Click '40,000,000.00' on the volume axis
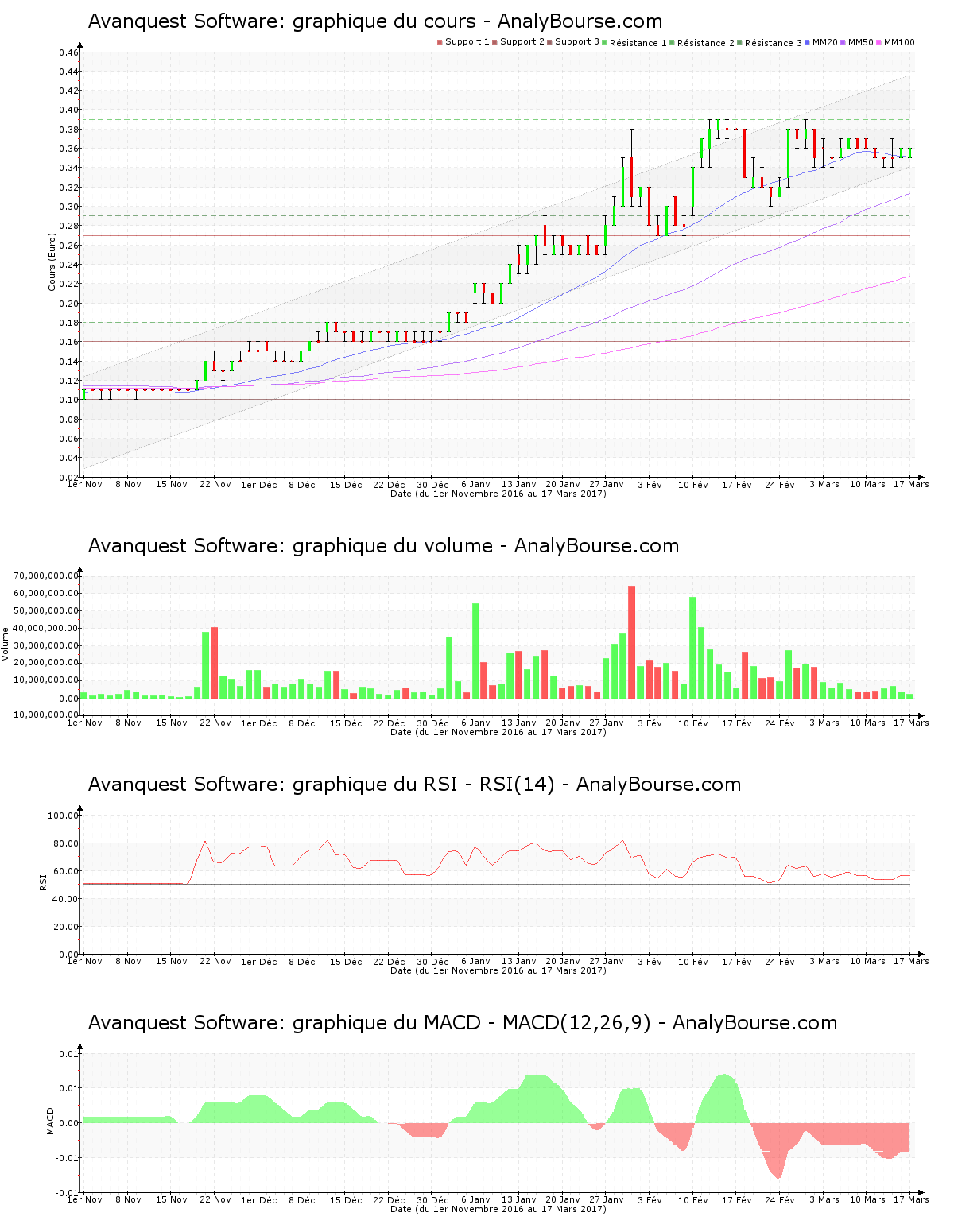The height and width of the screenshot is (1232, 954). coord(46,628)
